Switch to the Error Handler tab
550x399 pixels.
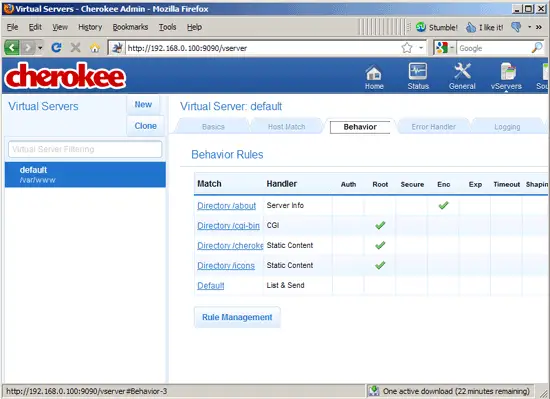coord(434,127)
